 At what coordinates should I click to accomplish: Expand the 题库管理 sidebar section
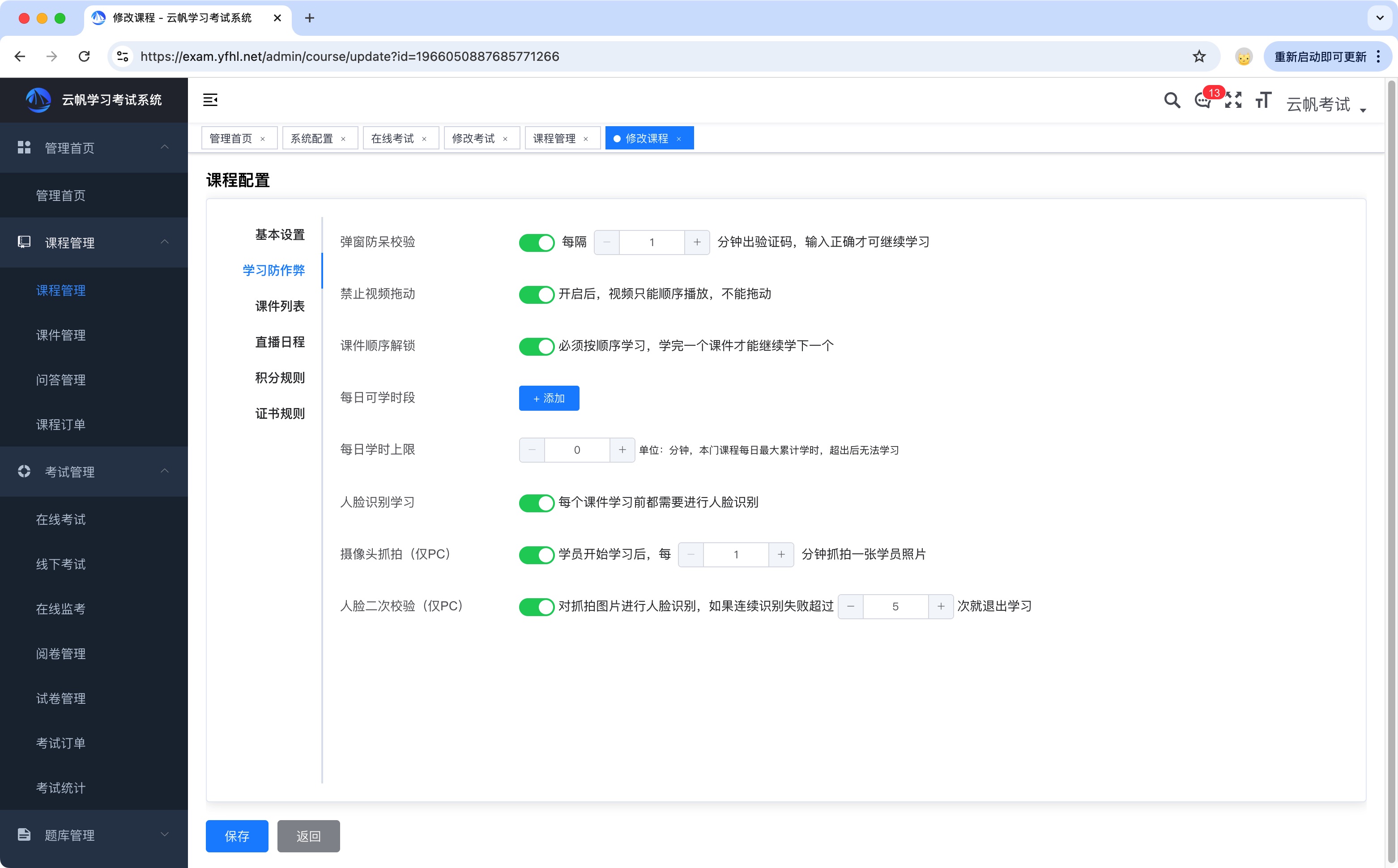[x=165, y=835]
